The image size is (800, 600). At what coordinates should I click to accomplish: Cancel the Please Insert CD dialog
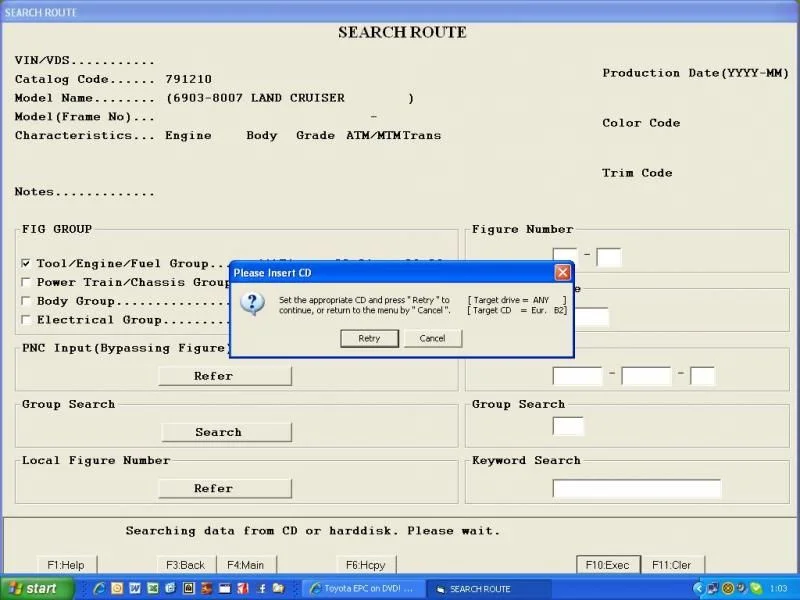(433, 338)
